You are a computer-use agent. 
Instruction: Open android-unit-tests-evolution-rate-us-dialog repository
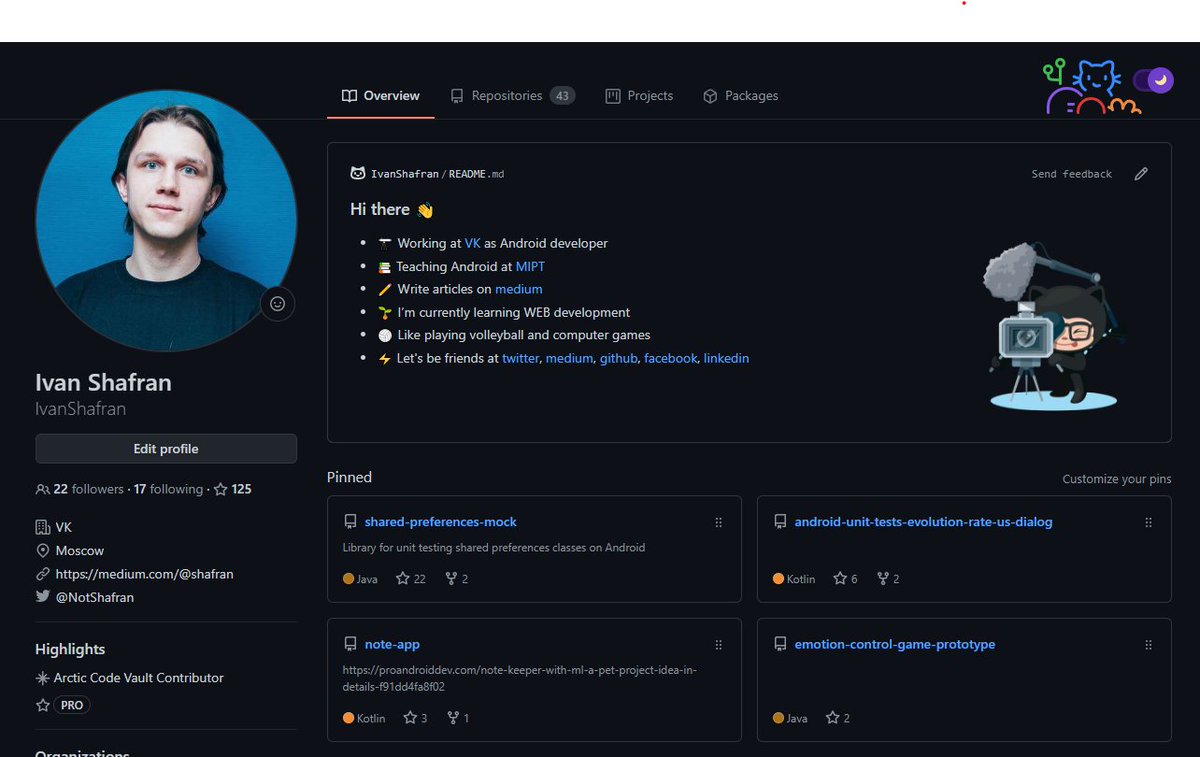point(924,522)
